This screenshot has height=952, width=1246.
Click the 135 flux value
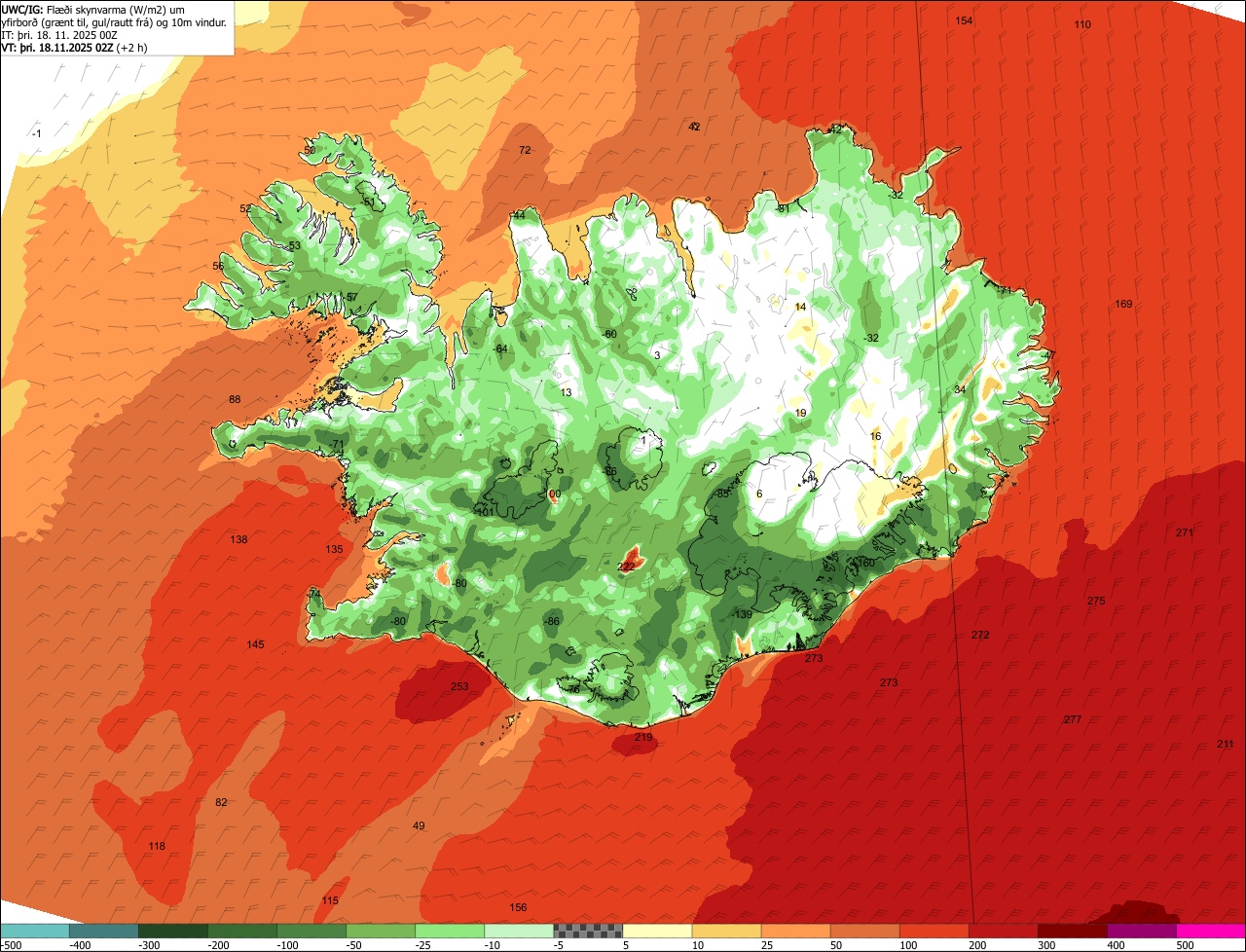334,549
